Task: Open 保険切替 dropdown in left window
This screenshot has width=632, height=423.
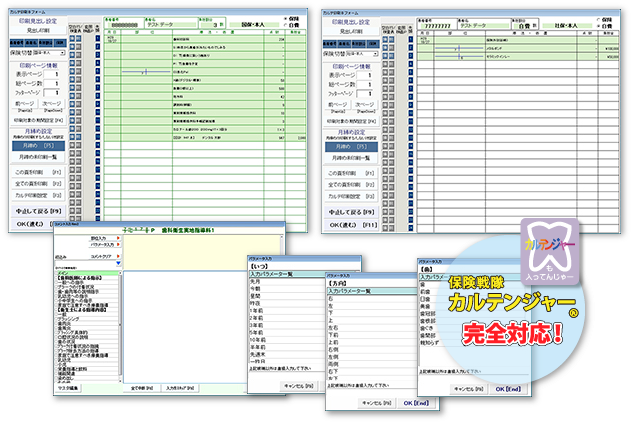Action: click(x=62, y=53)
